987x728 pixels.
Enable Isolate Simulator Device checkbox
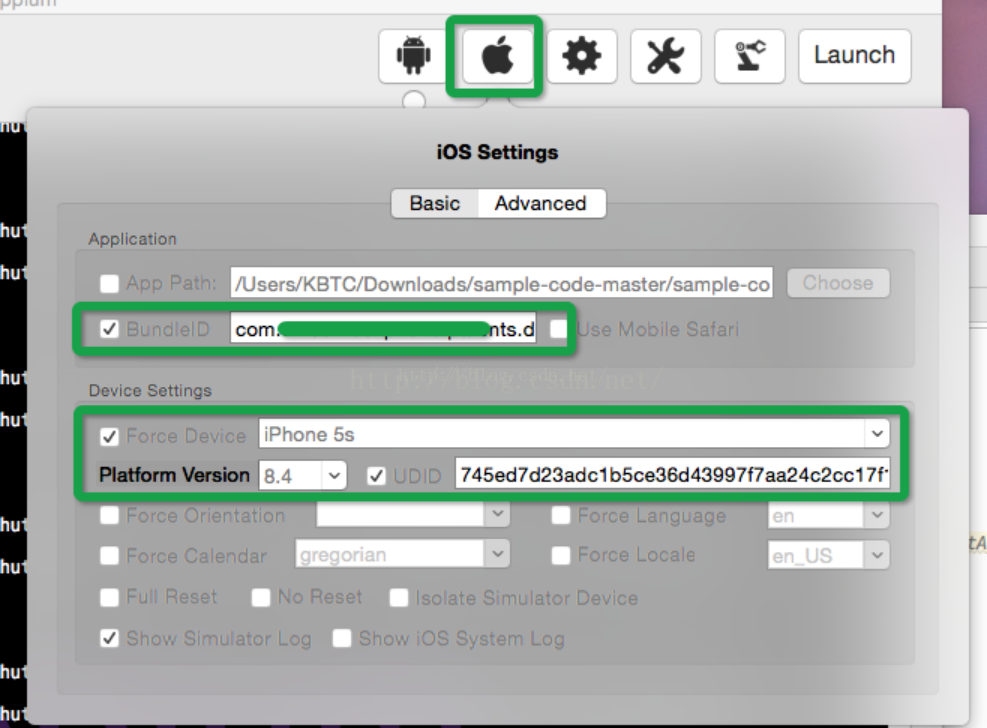[398, 598]
